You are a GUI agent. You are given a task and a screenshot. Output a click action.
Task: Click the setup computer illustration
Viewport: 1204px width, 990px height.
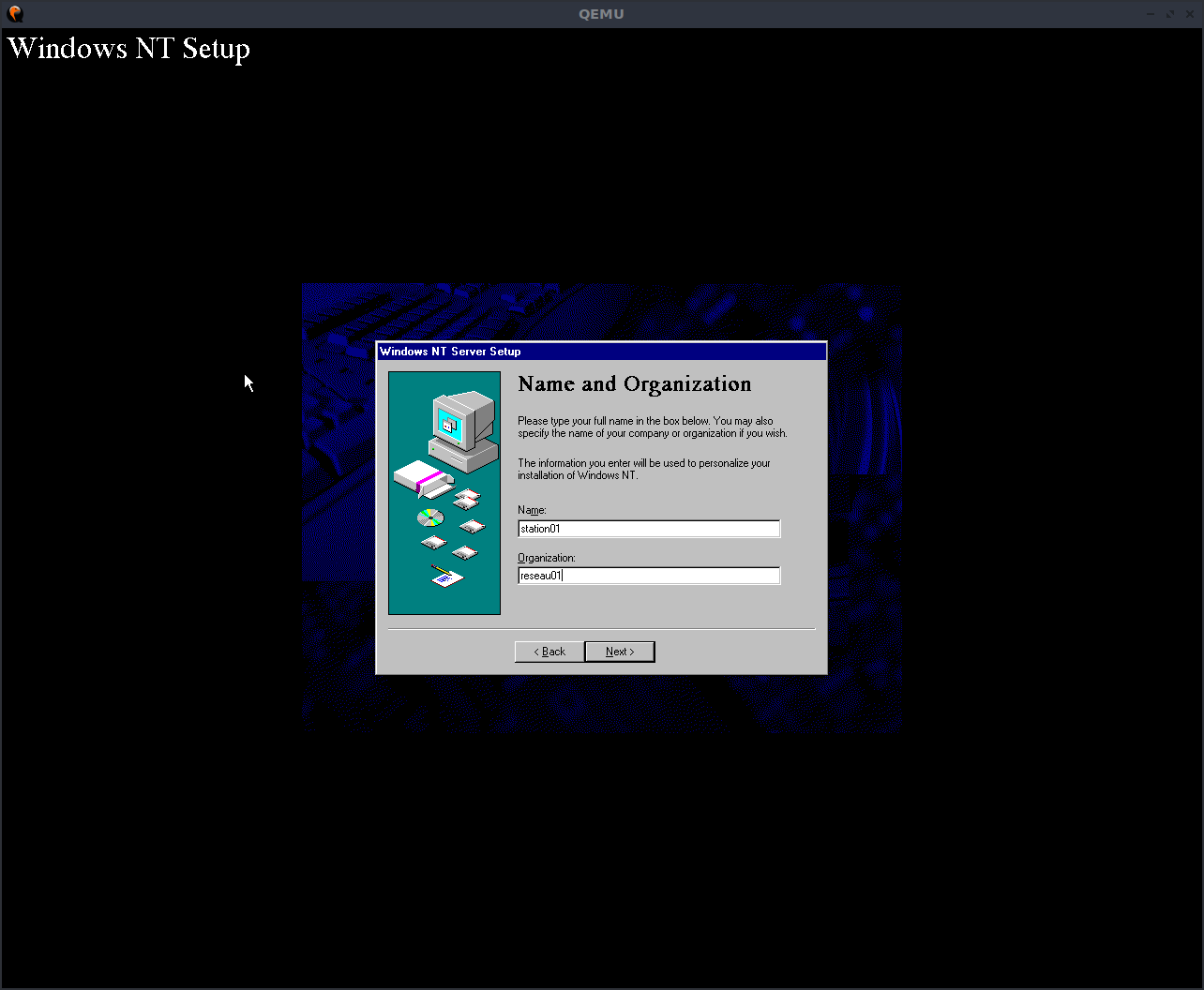(x=444, y=493)
